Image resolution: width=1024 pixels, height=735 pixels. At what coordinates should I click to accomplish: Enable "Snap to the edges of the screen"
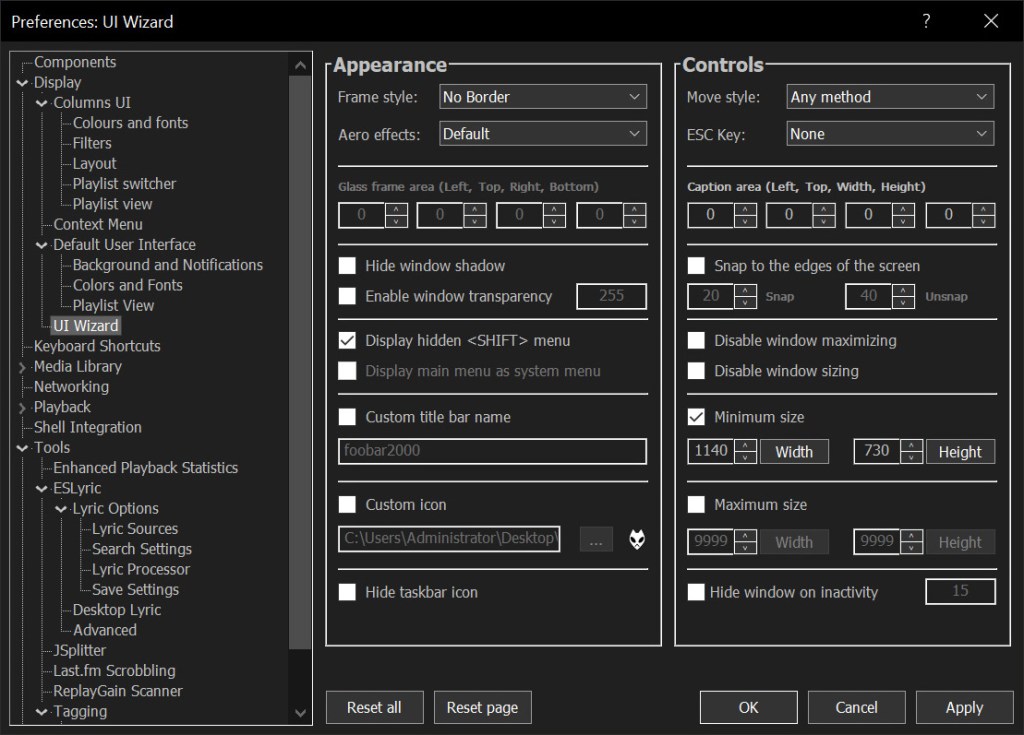coord(695,265)
